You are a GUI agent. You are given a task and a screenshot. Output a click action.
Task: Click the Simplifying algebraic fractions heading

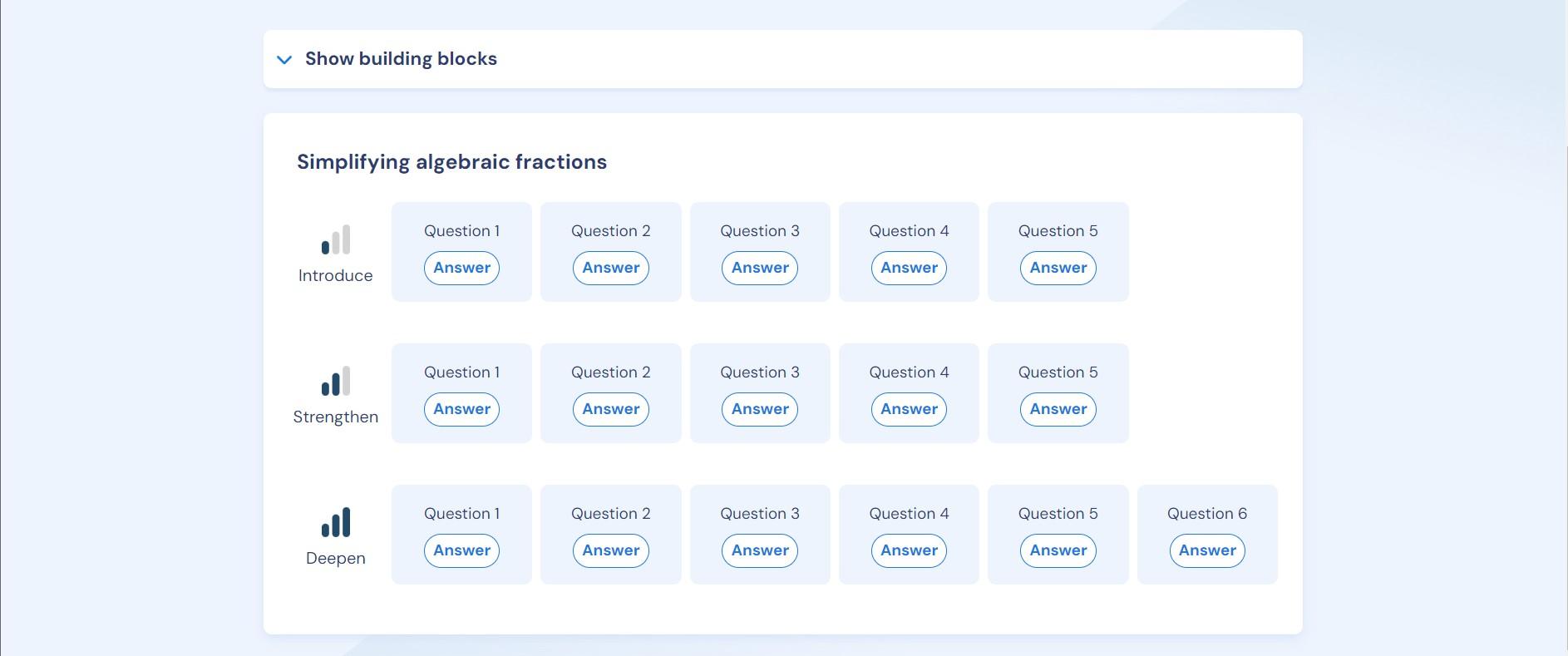(451, 162)
